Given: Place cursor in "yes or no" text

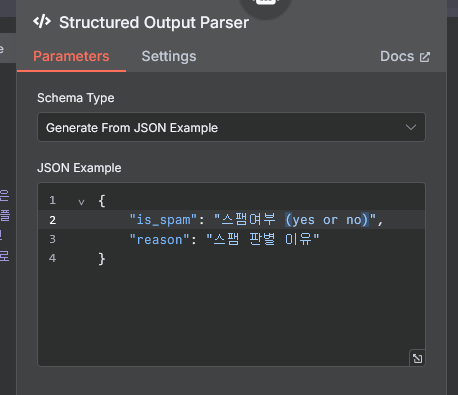Looking at the screenshot, I should (327, 220).
